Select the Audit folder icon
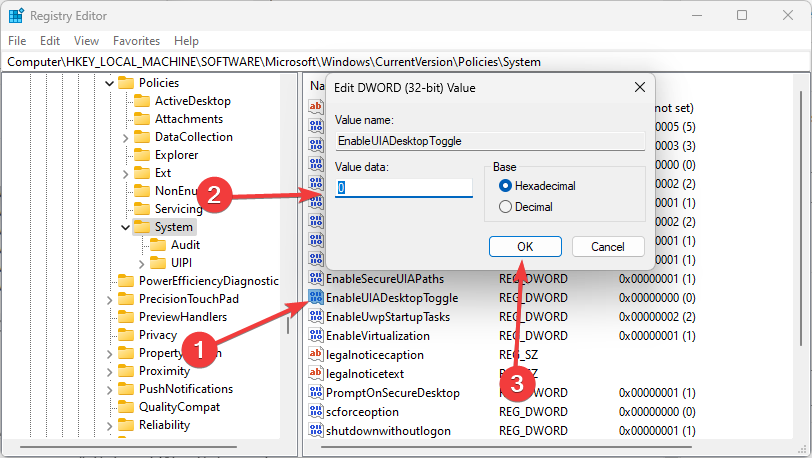This screenshot has height=458, width=812. (158, 245)
